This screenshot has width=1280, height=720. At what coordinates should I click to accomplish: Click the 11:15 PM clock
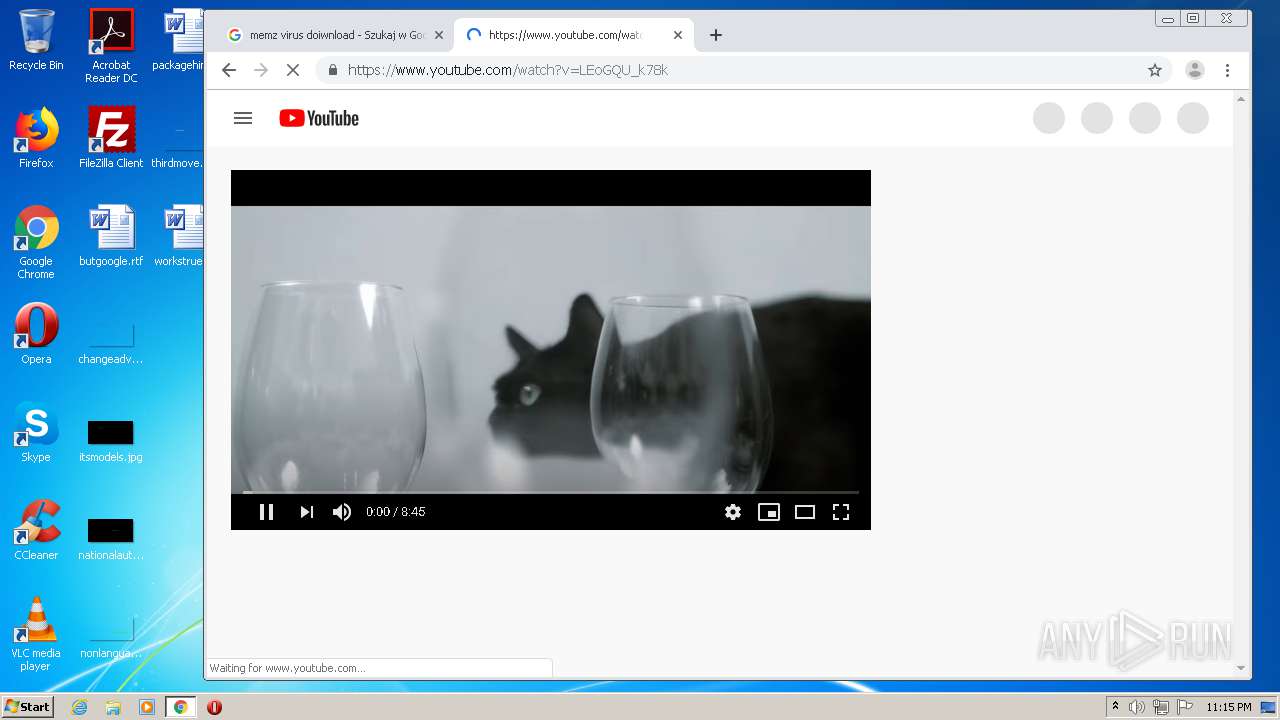(x=1229, y=707)
